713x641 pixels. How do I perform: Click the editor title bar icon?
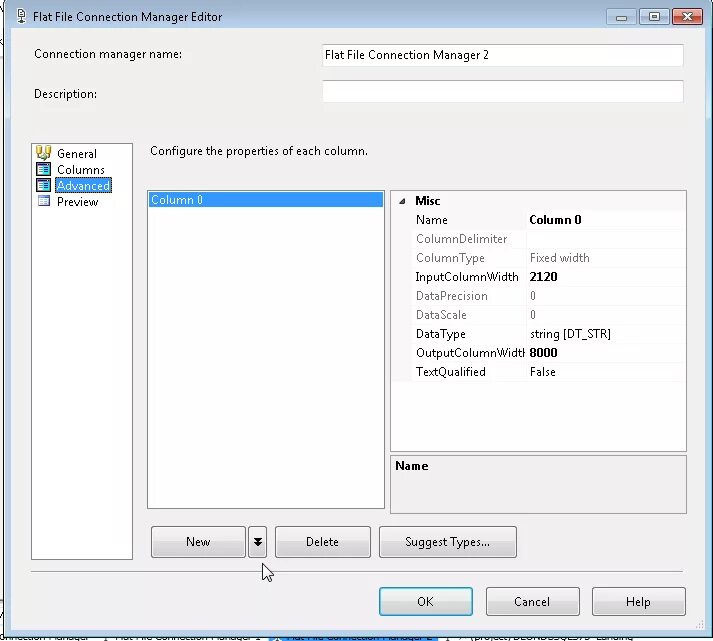pos(21,16)
